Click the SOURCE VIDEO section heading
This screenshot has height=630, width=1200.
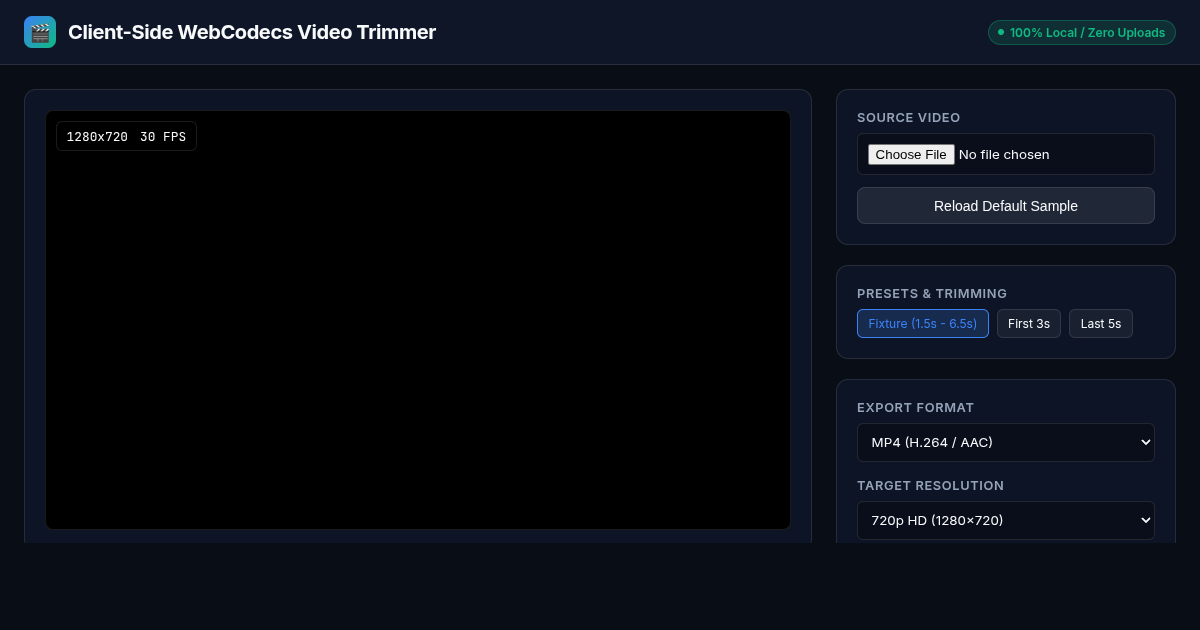pyautogui.click(x=908, y=118)
